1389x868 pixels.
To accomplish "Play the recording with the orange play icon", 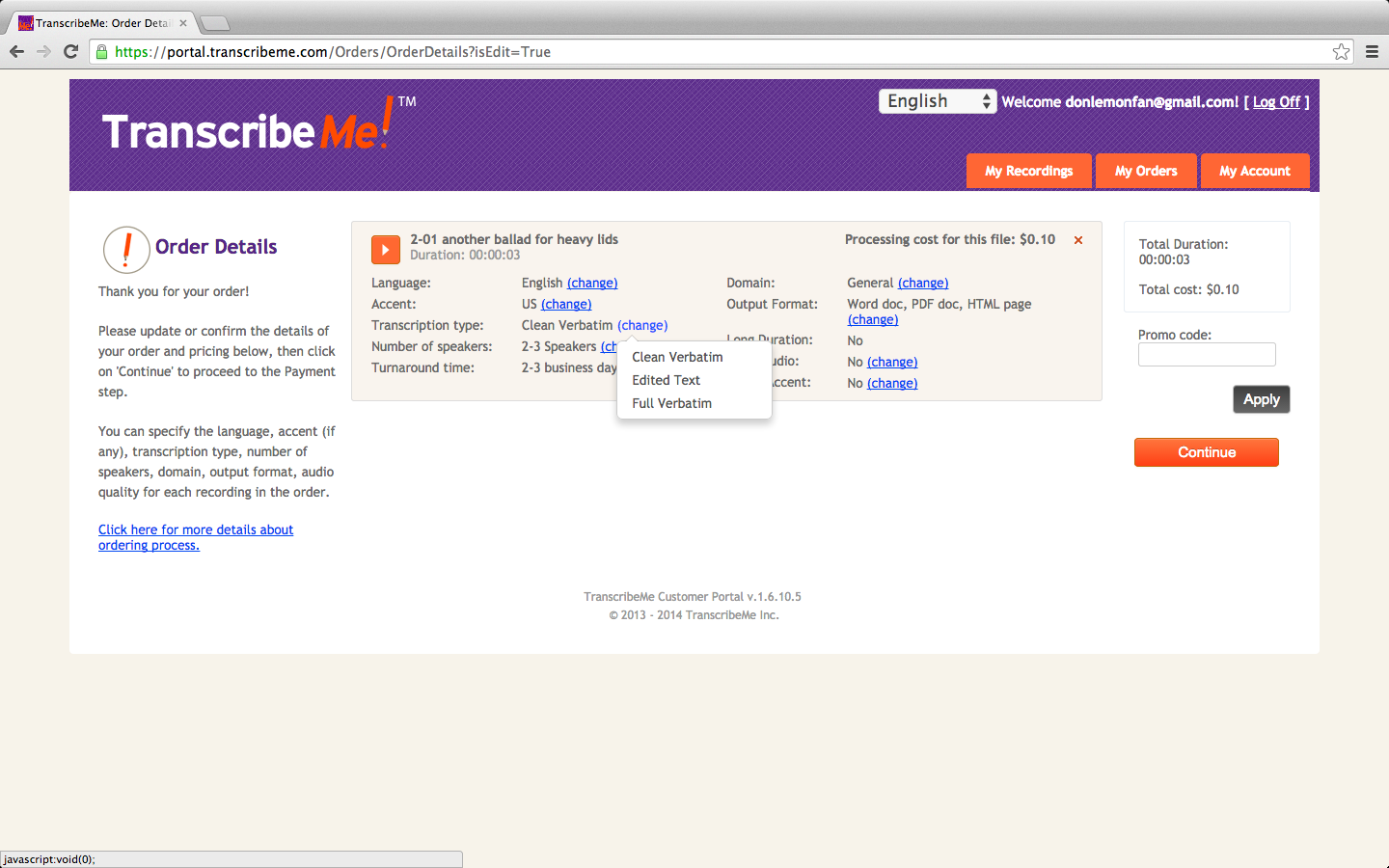I will click(x=385, y=250).
